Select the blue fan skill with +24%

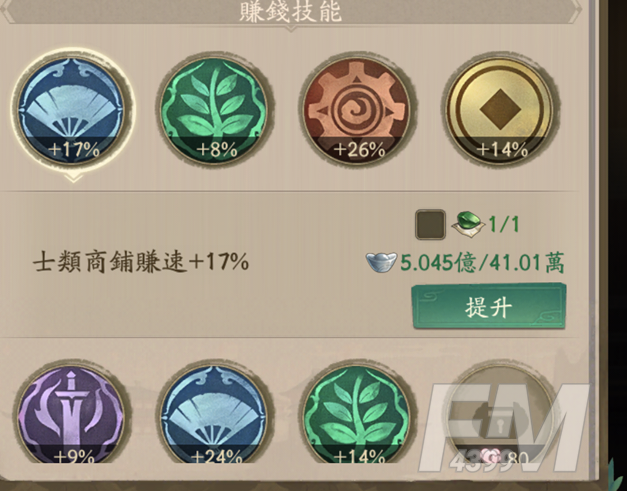tap(214, 414)
